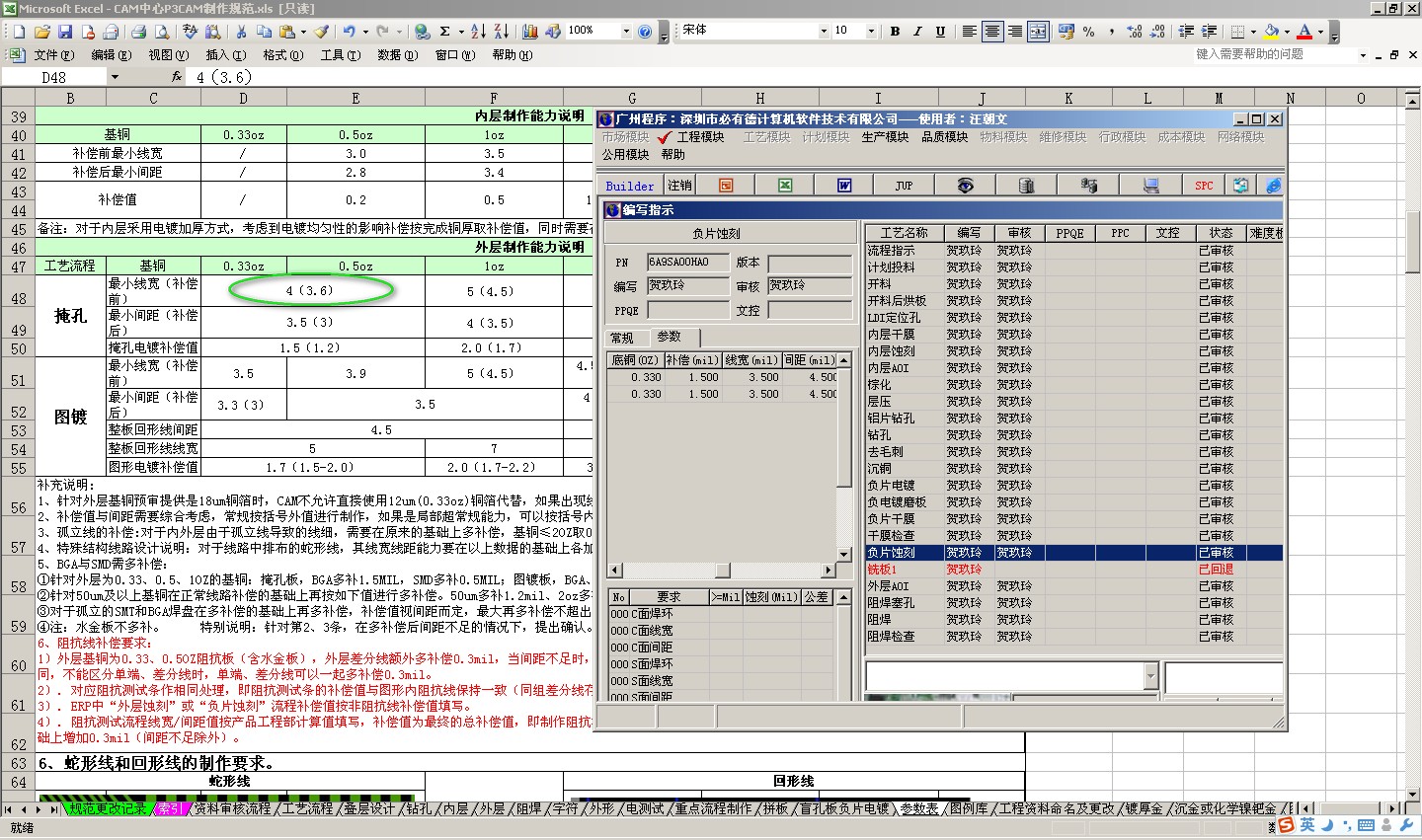Toggle Merge and Center
1422x840 pixels.
click(1038, 32)
